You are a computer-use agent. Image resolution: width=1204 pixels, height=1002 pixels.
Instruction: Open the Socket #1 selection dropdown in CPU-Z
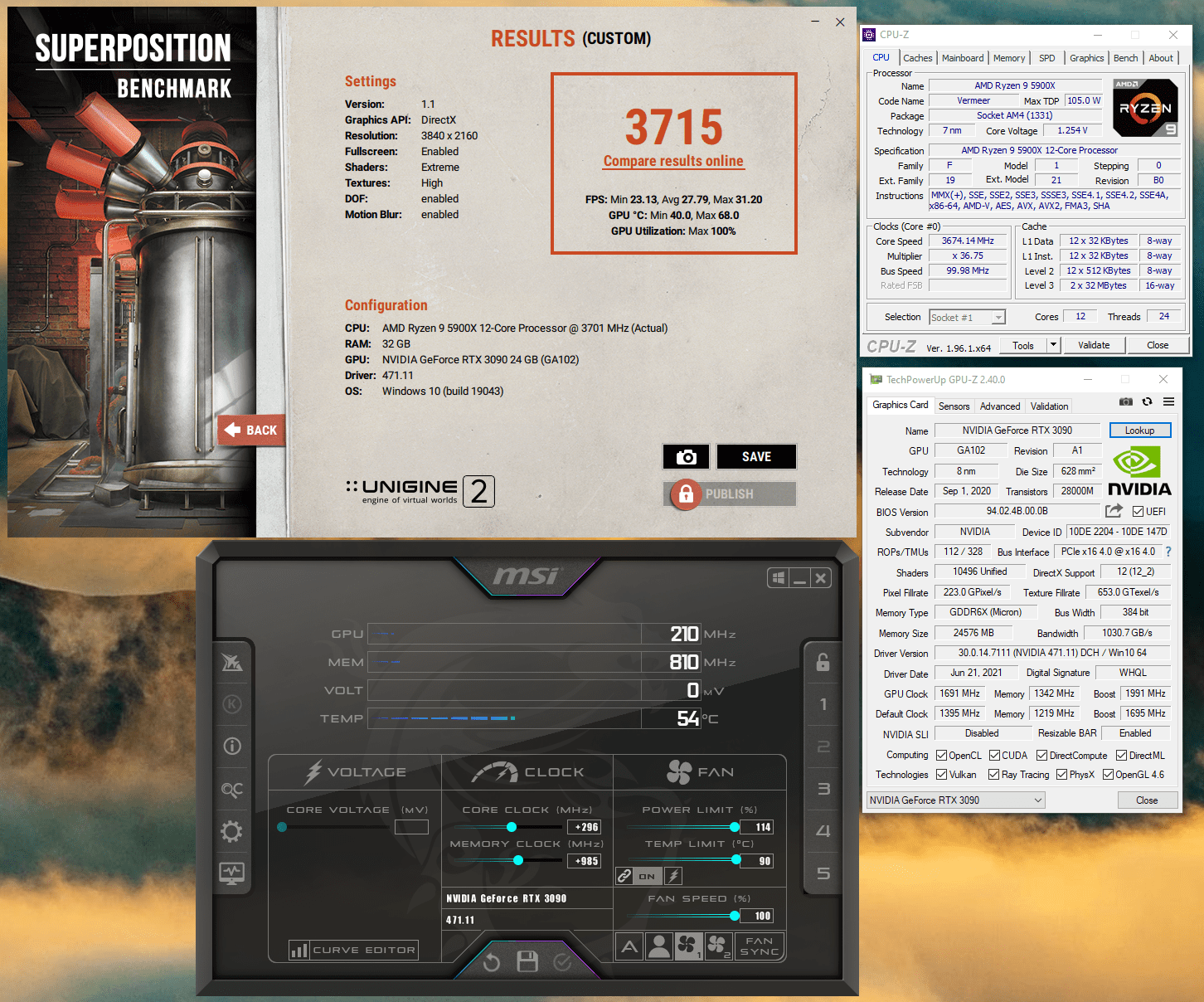tap(967, 318)
